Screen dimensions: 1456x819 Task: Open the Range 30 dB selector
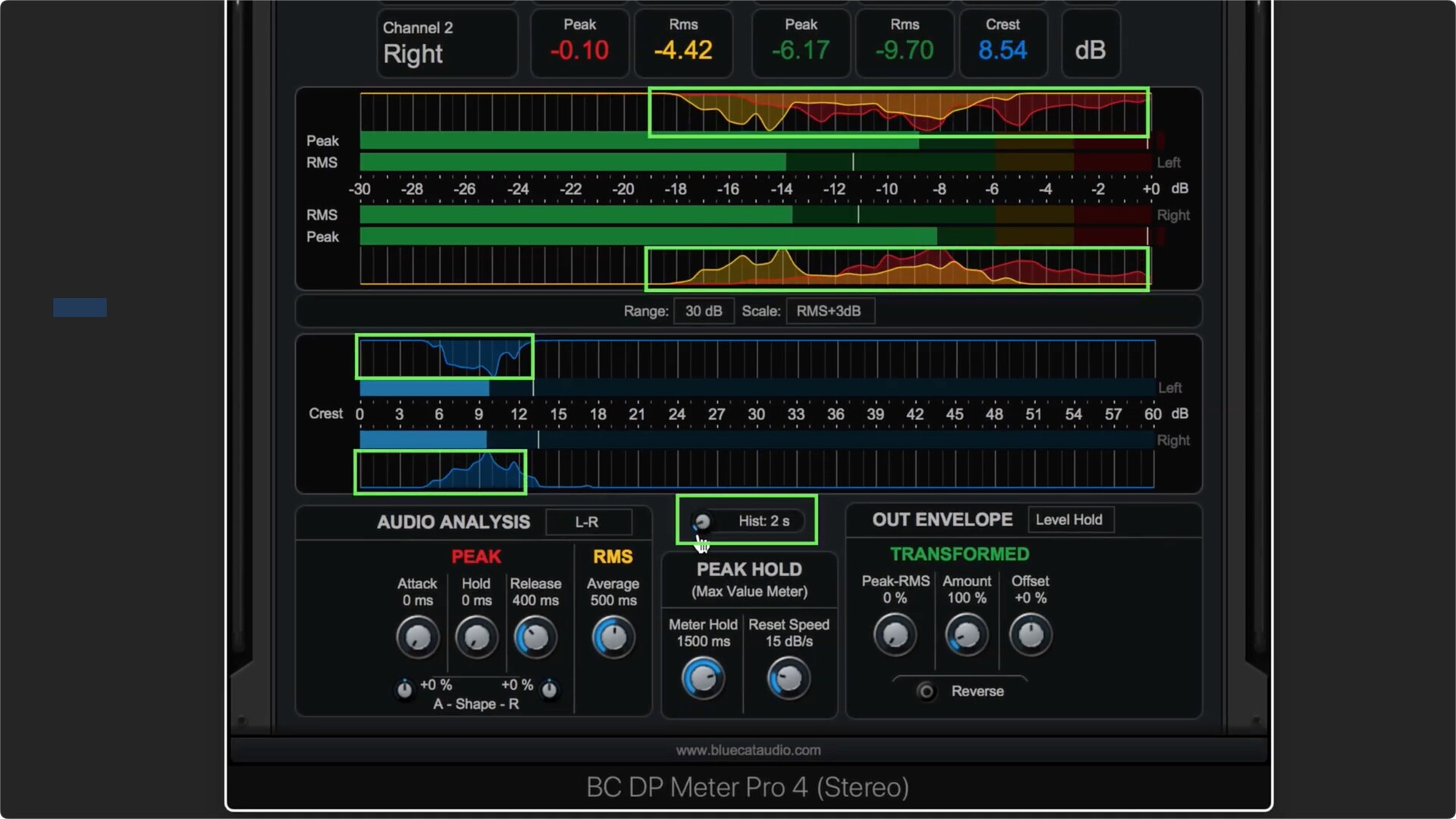point(704,311)
